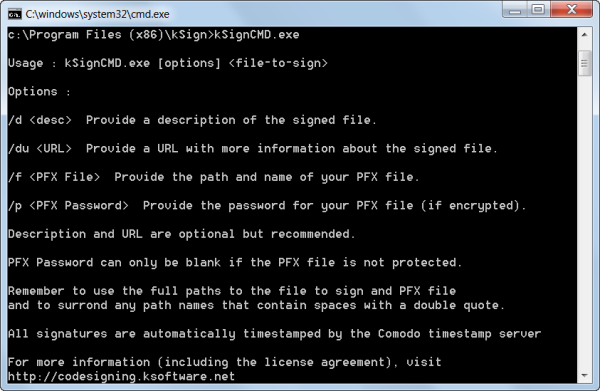Click the /f <PFX File> option text
This screenshot has height=391, width=600.
[x=54, y=177]
